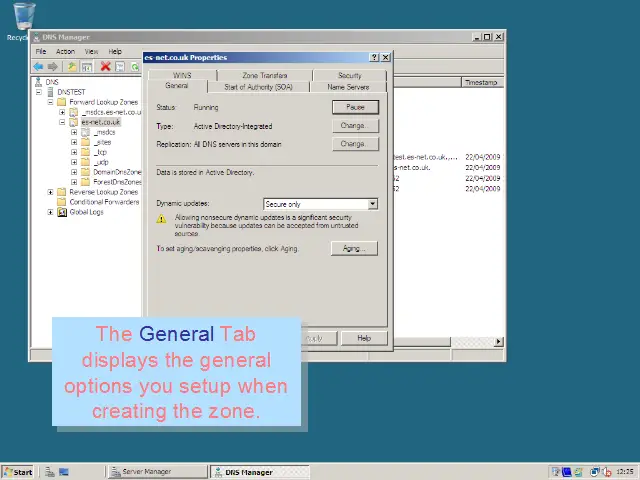Open the Recycle Bin desktop icon
This screenshot has width=640, height=480.
[24, 16]
